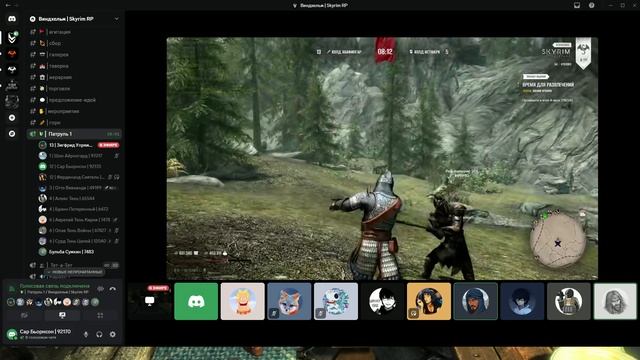Select Зигфрид Угрюм in voice member list
The image size is (640, 360).
79,145
